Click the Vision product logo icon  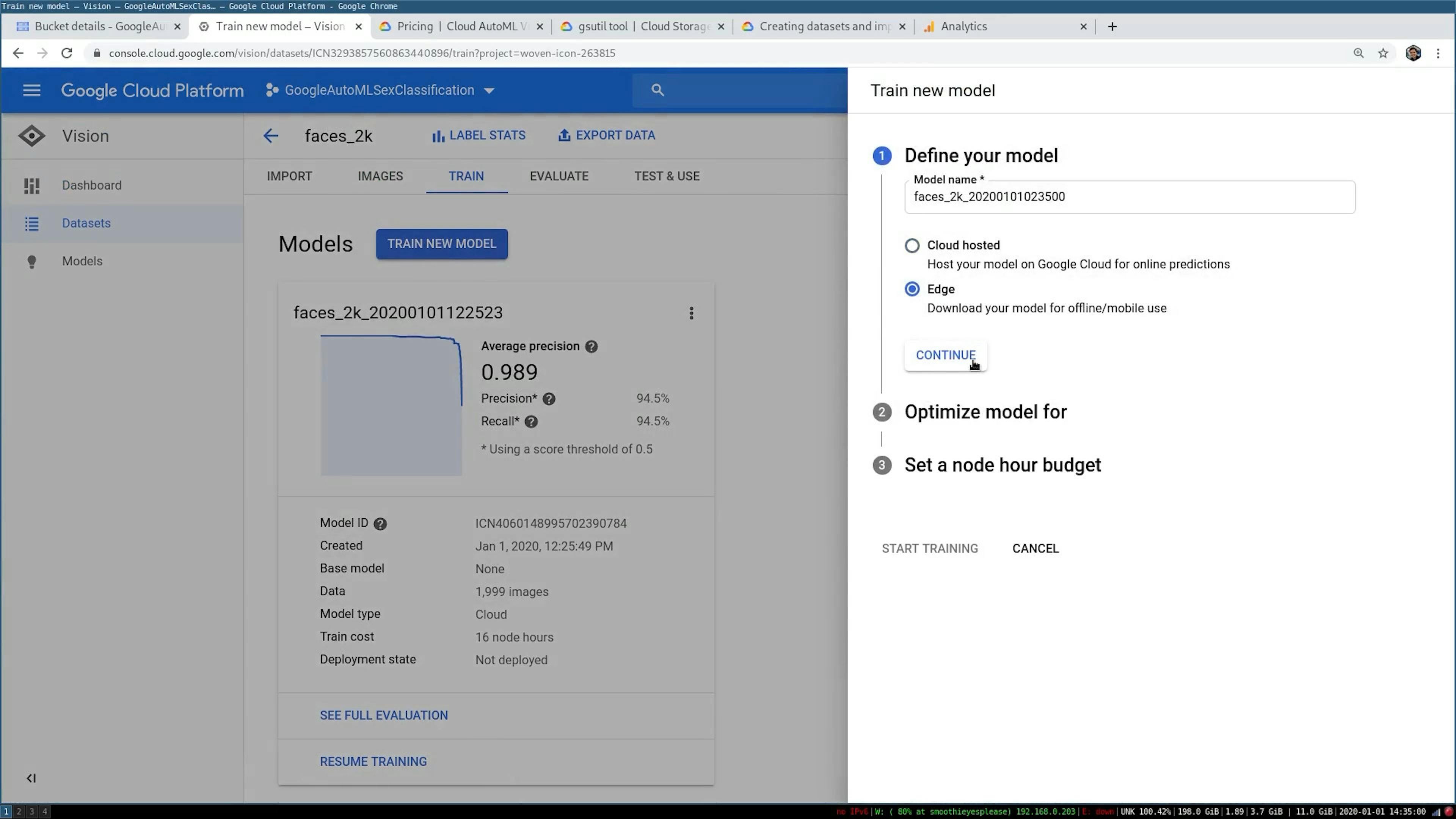point(31,136)
